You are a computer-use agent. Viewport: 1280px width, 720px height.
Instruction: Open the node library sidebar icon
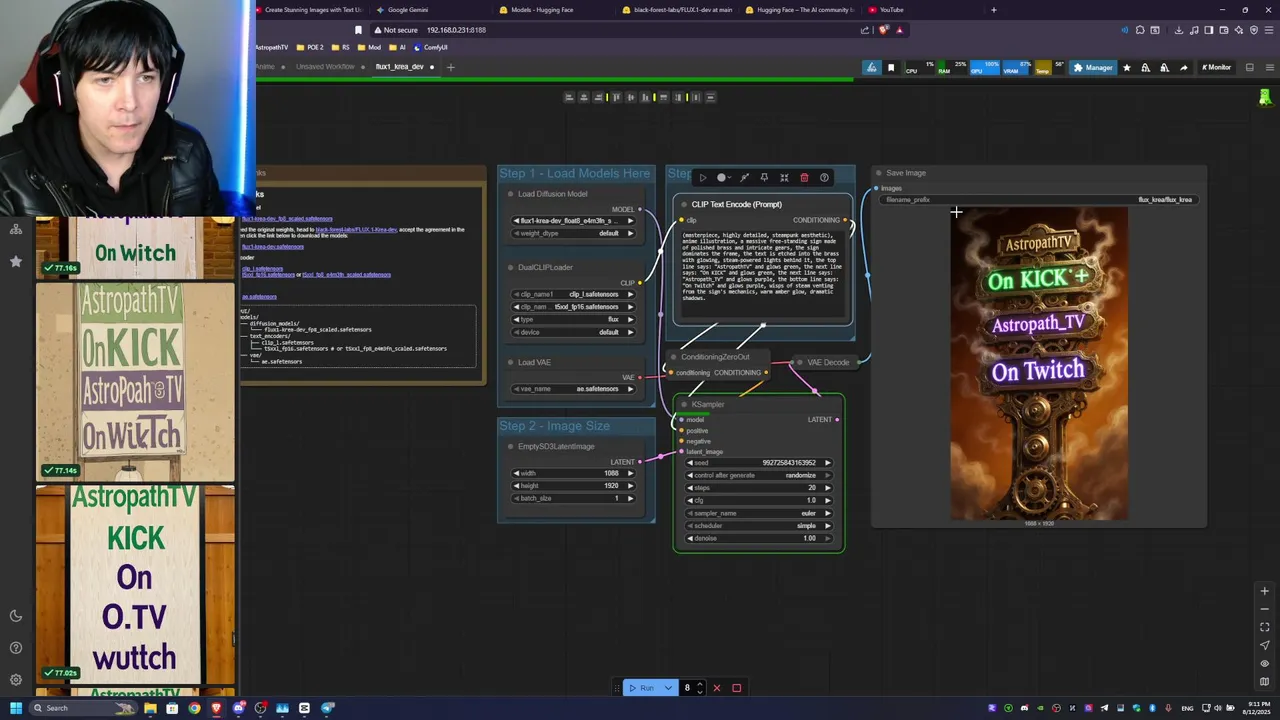[x=16, y=229]
